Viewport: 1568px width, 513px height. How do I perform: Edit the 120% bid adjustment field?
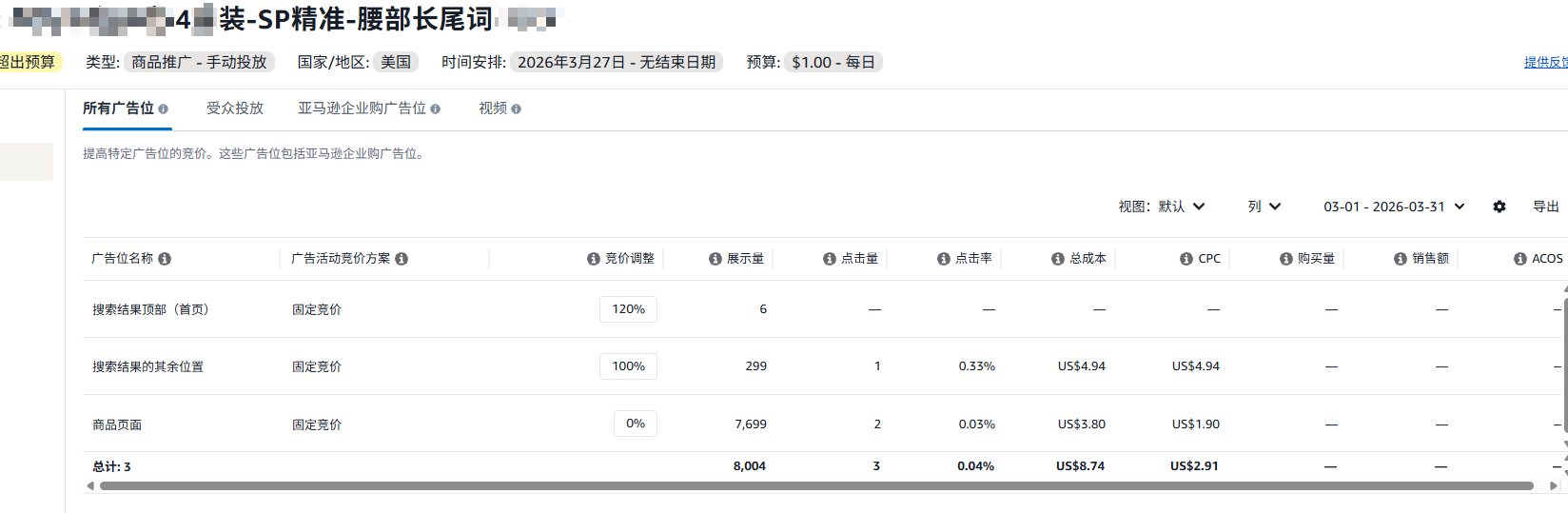(x=628, y=309)
